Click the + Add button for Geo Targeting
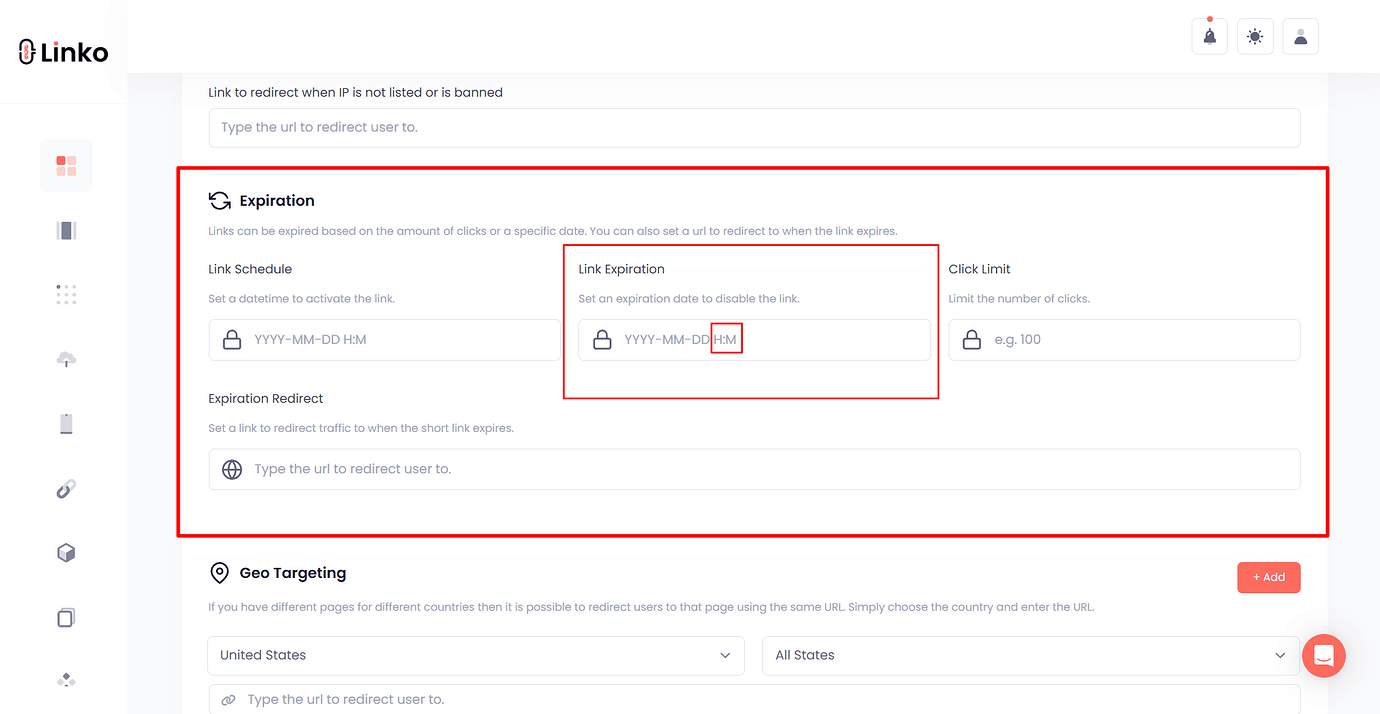Image resolution: width=1380 pixels, height=714 pixels. [x=1268, y=577]
